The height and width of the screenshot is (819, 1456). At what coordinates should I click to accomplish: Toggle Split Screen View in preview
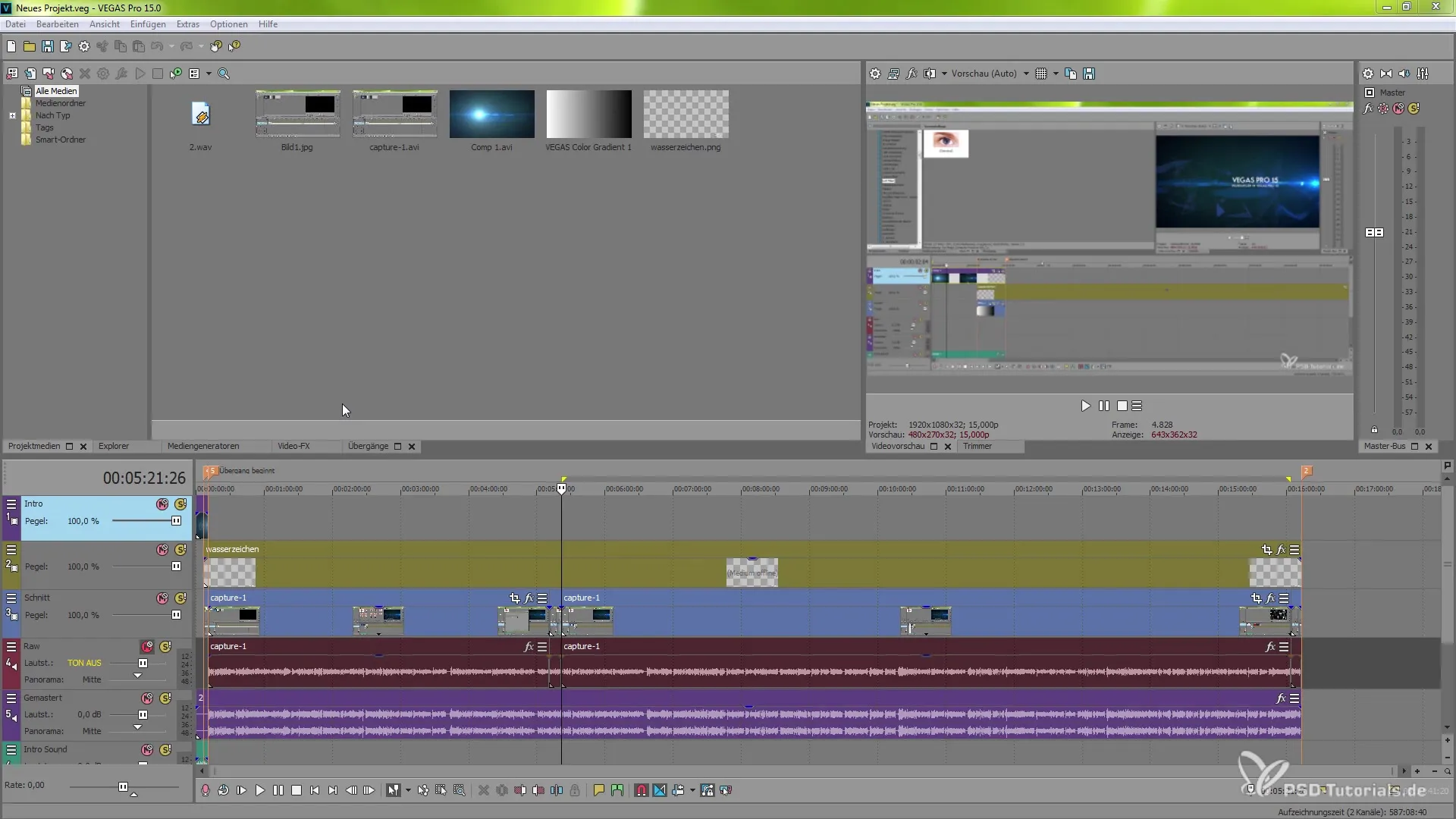[x=930, y=74]
